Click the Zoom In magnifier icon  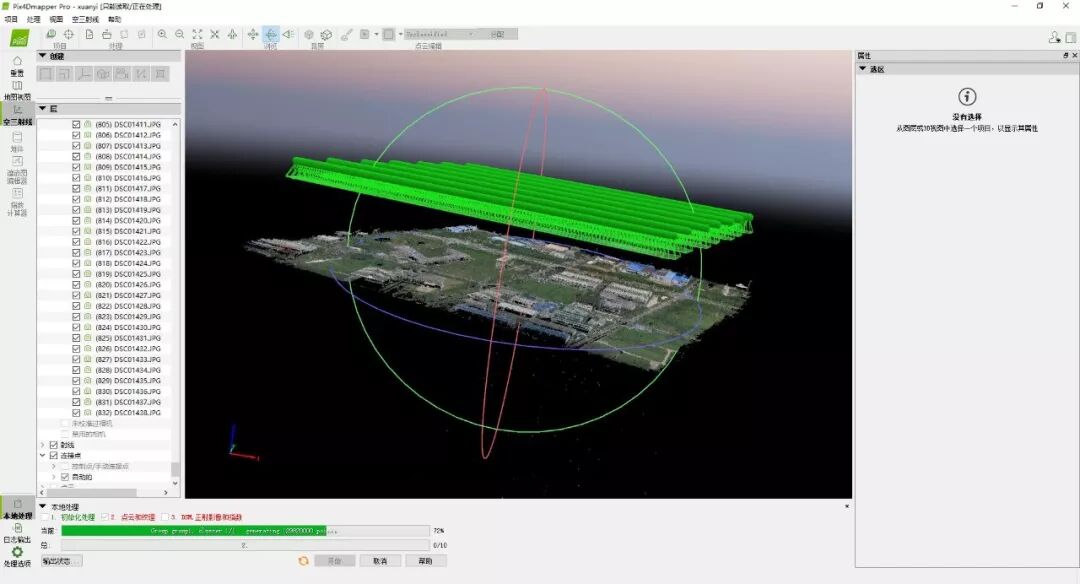click(162, 34)
